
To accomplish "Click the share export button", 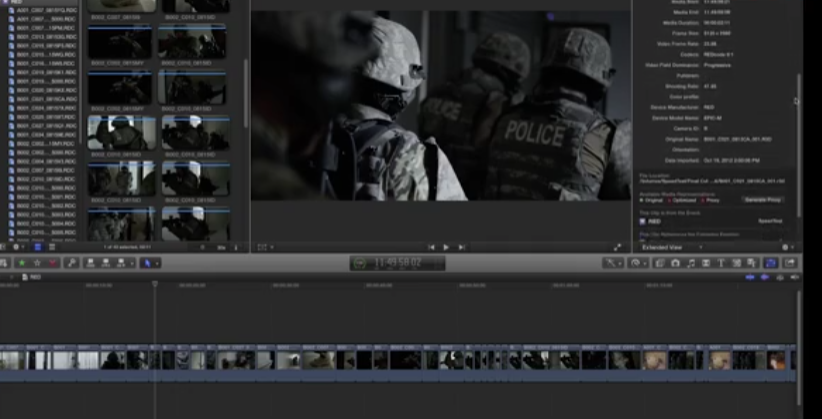I will 789,263.
